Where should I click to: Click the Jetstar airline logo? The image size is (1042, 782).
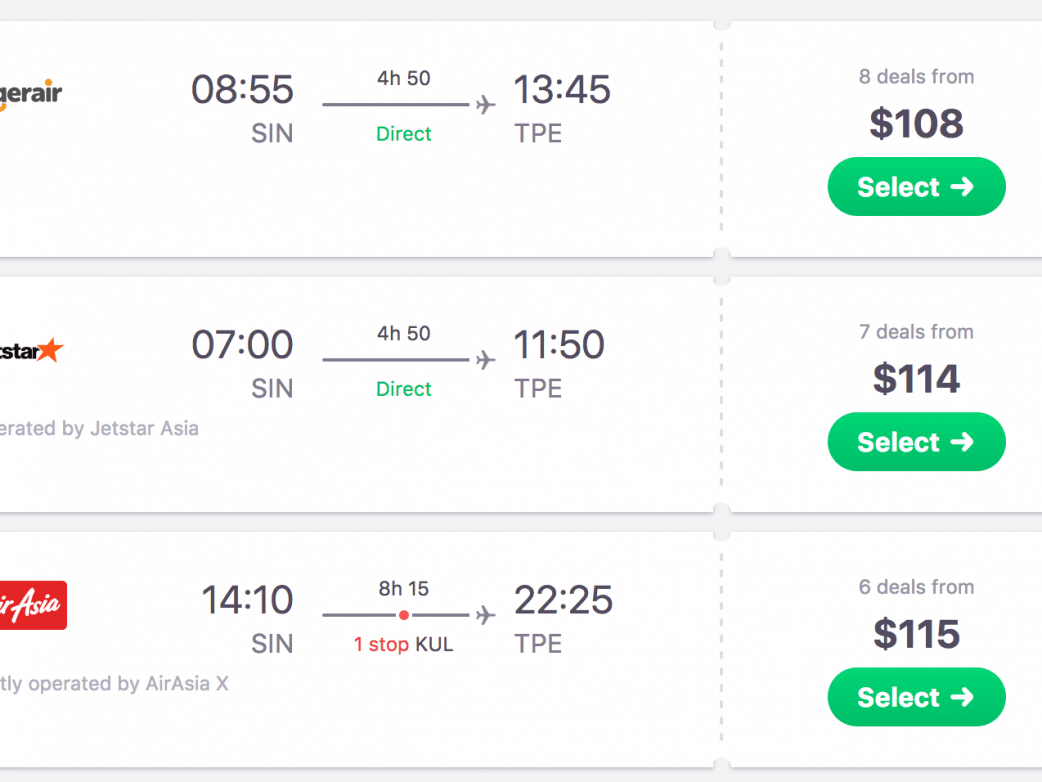click(31, 350)
